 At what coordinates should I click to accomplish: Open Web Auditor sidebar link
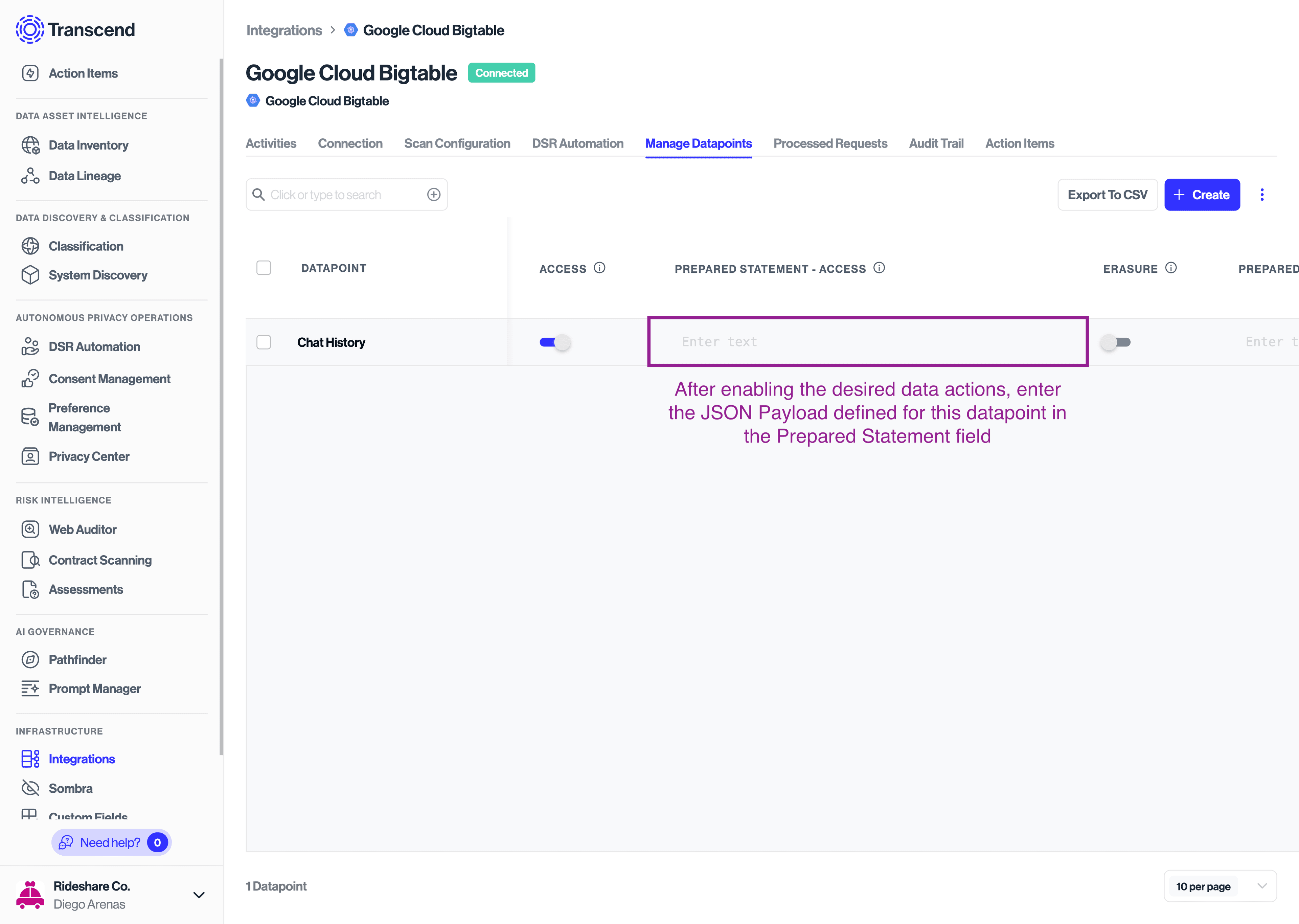(83, 529)
